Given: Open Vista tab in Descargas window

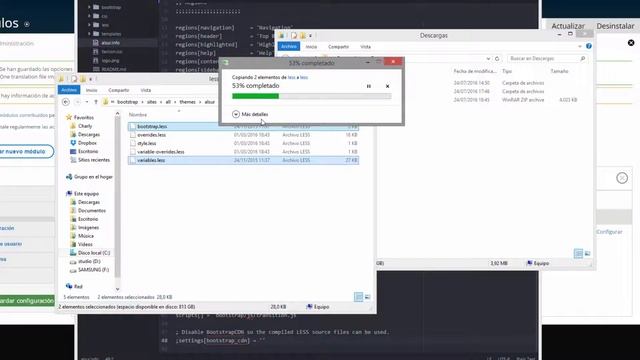Looking at the screenshot, I should pos(365,47).
